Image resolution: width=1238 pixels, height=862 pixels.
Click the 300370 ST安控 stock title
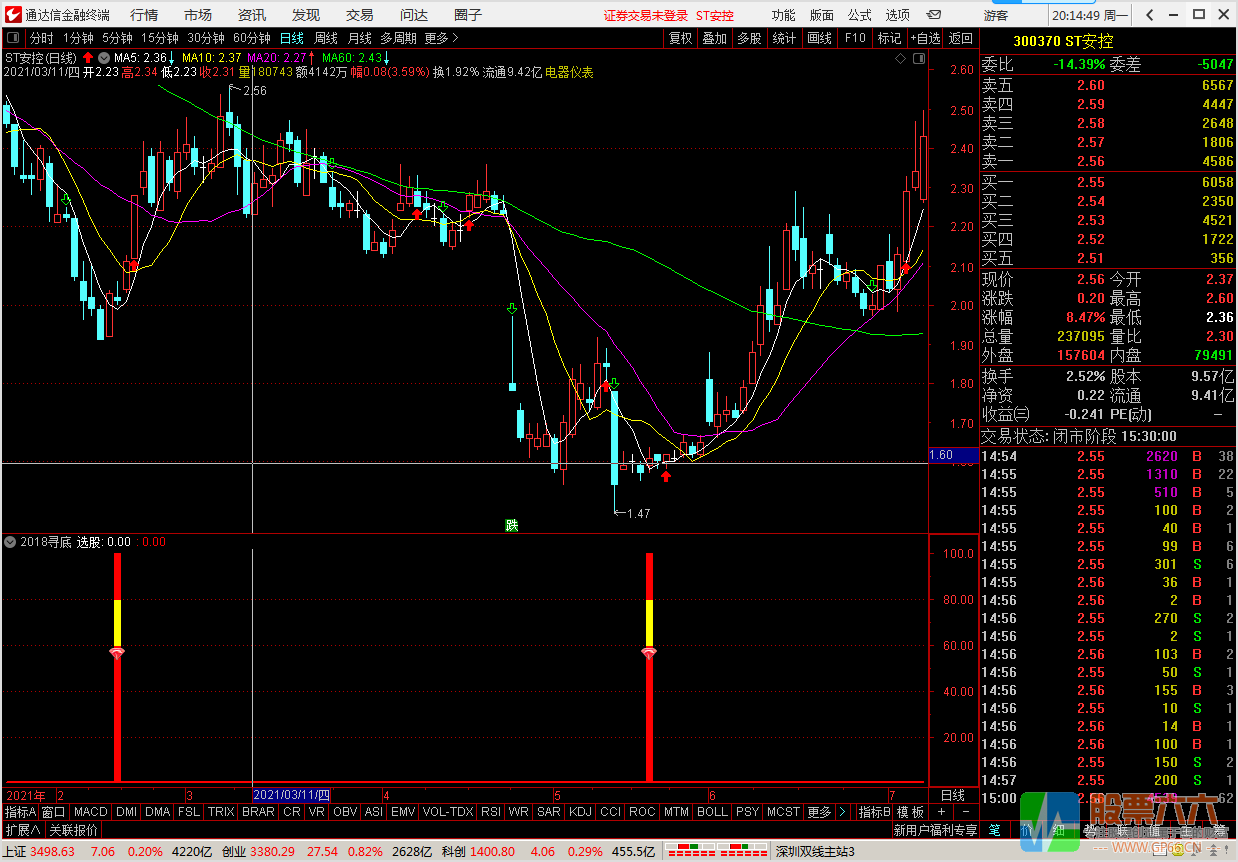point(1062,41)
